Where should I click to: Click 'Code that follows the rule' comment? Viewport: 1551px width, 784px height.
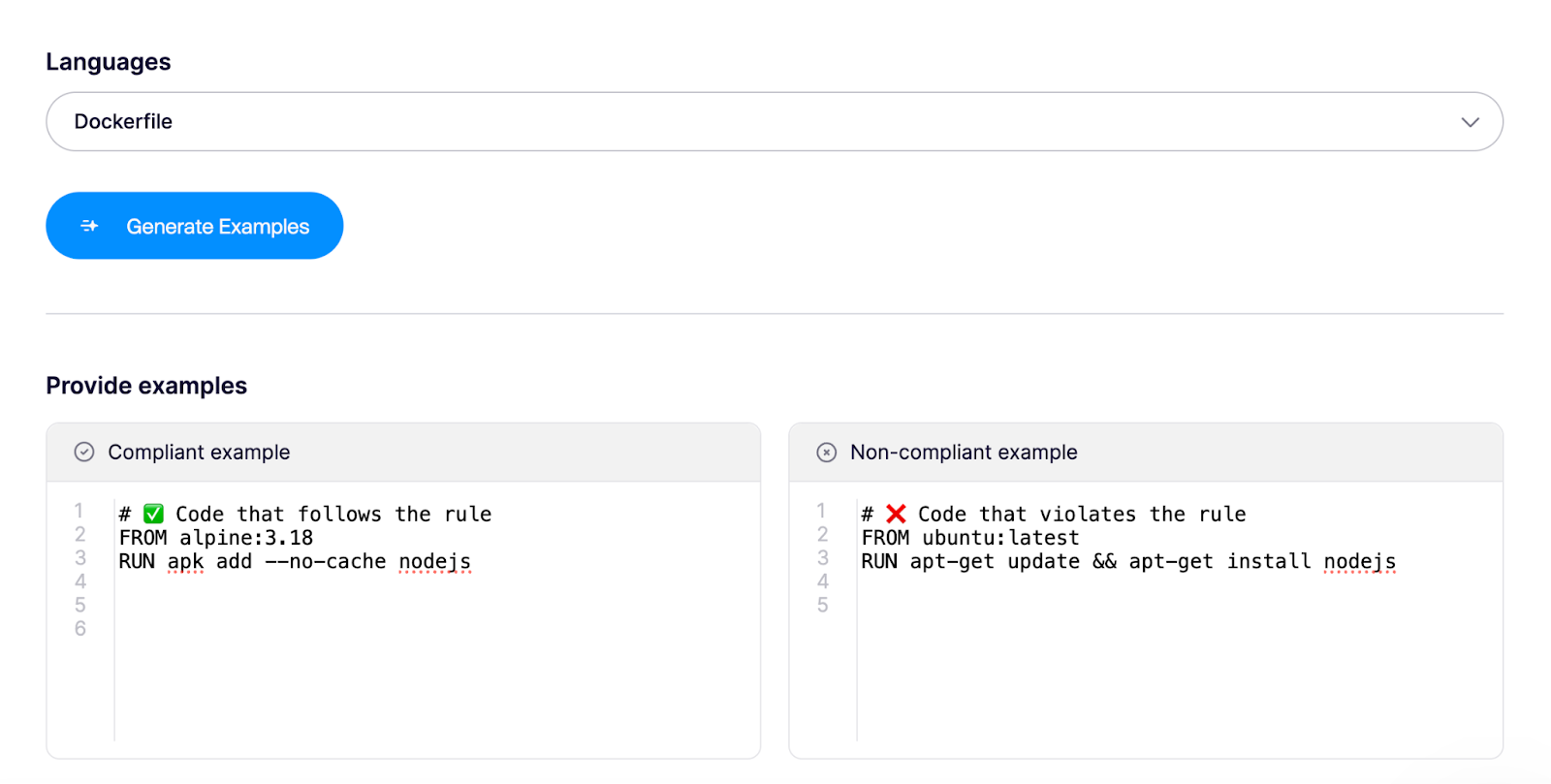(333, 514)
